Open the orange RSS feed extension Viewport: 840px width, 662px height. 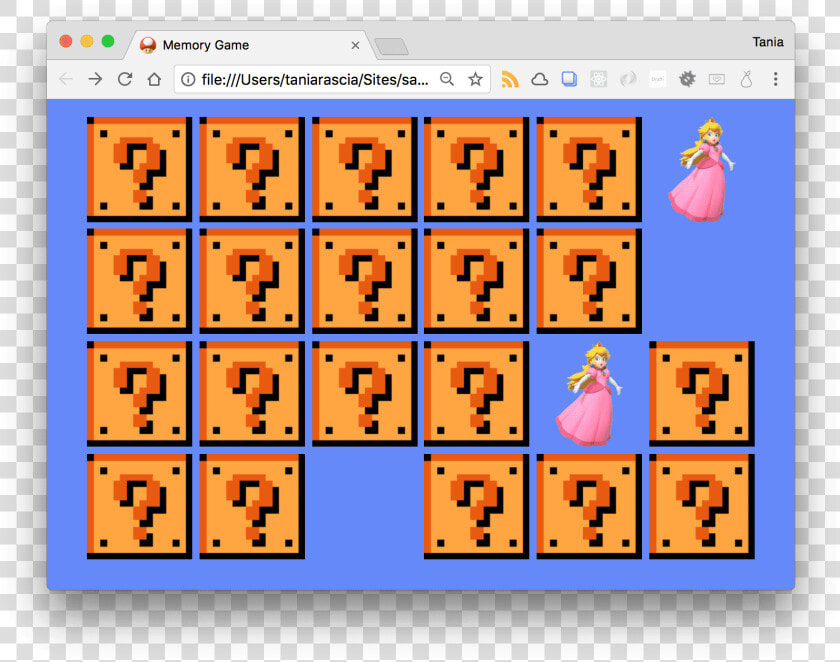[509, 79]
